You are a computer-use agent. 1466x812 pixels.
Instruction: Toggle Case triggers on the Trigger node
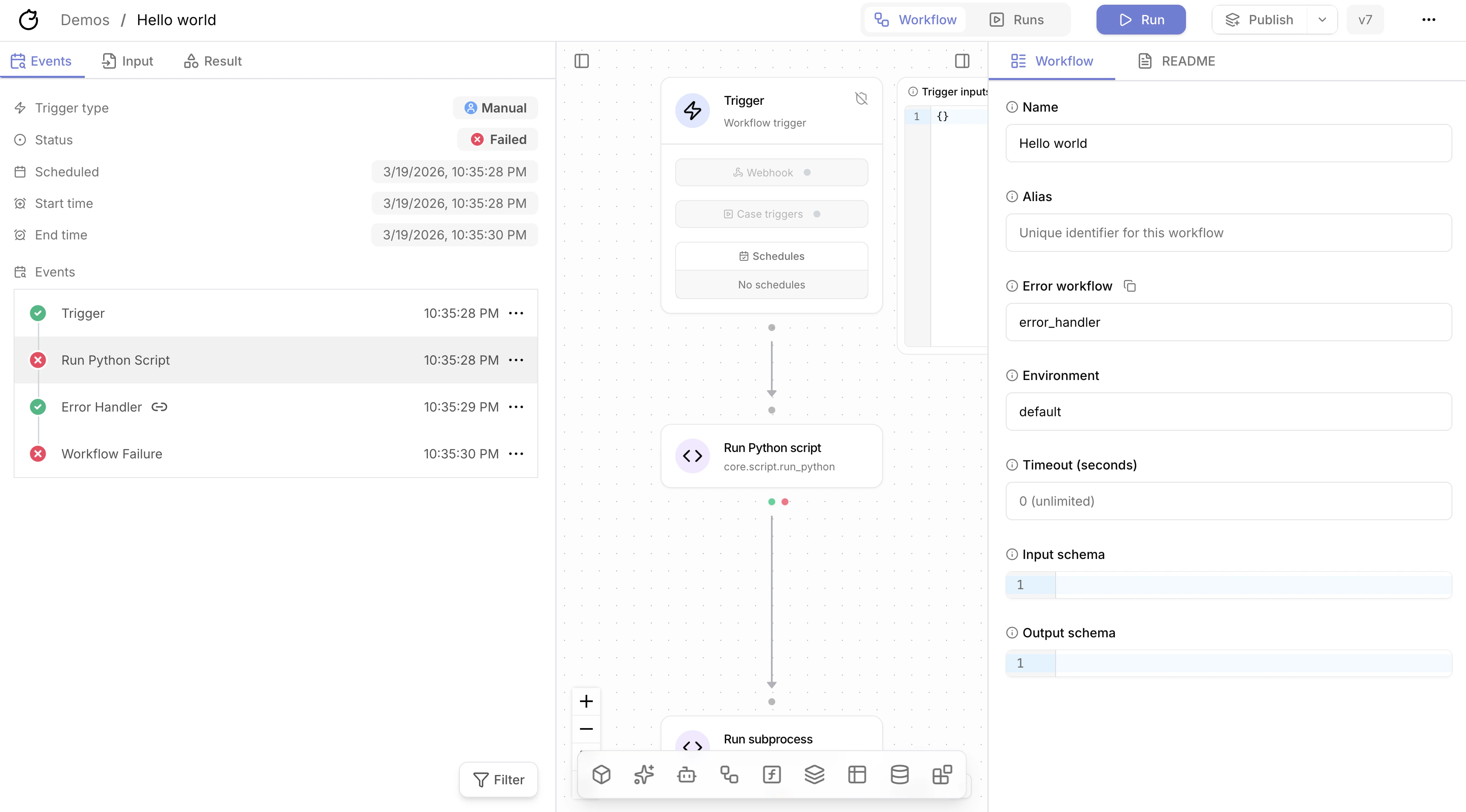click(771, 214)
